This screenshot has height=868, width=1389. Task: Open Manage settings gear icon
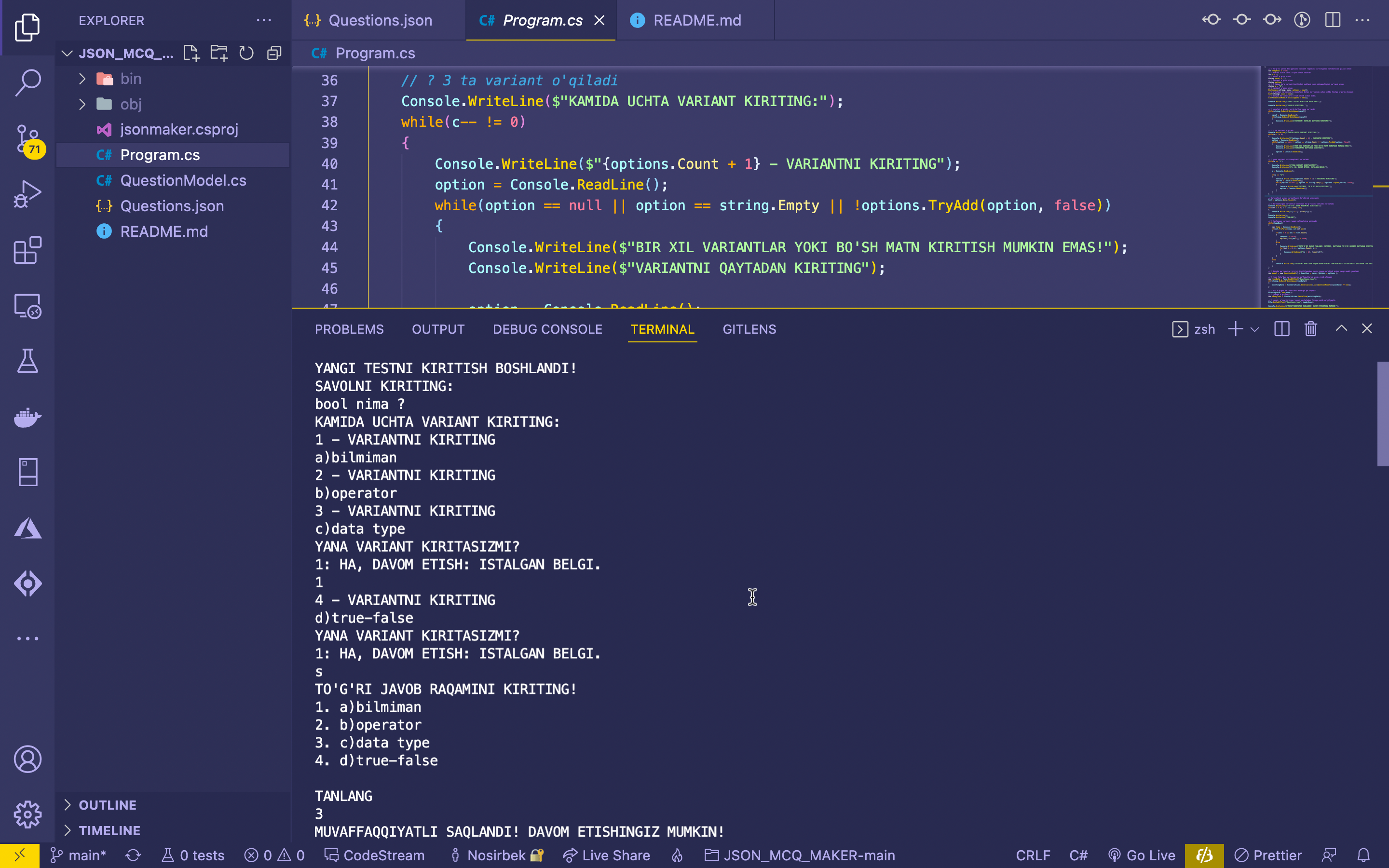click(27, 814)
